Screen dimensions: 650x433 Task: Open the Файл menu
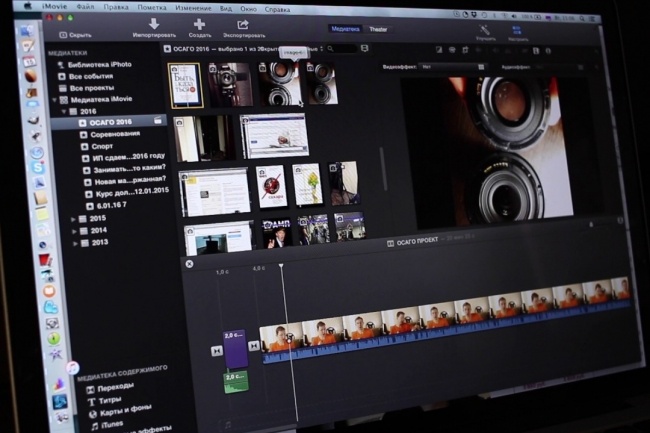click(85, 7)
